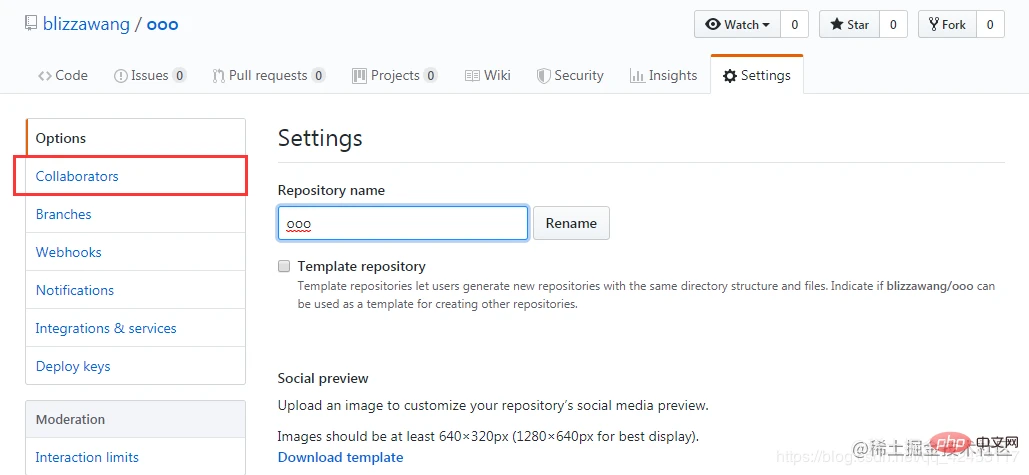The width and height of the screenshot is (1029, 475).
Task: Click the repository book icon beside blizzawang
Action: (31, 25)
